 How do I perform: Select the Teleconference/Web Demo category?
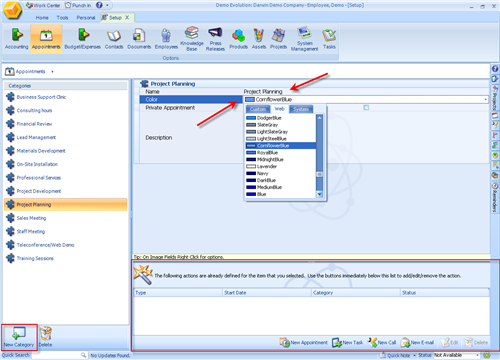[45, 245]
